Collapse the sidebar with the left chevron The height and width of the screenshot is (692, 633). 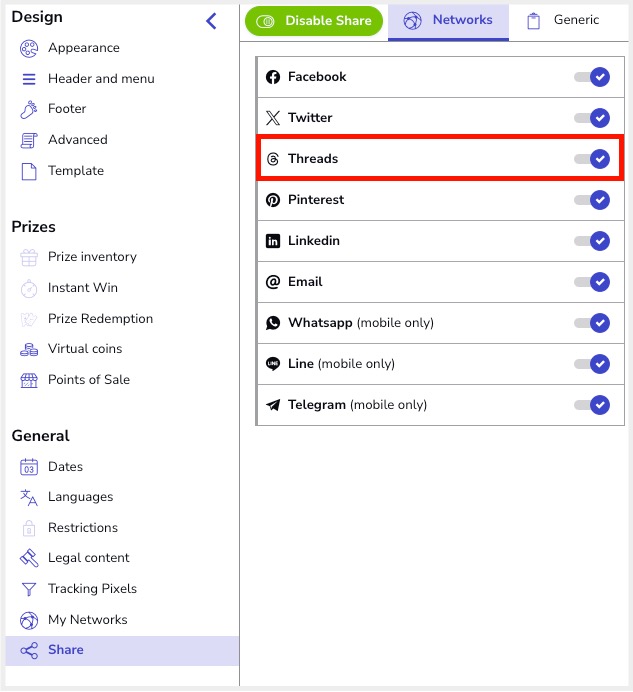211,21
